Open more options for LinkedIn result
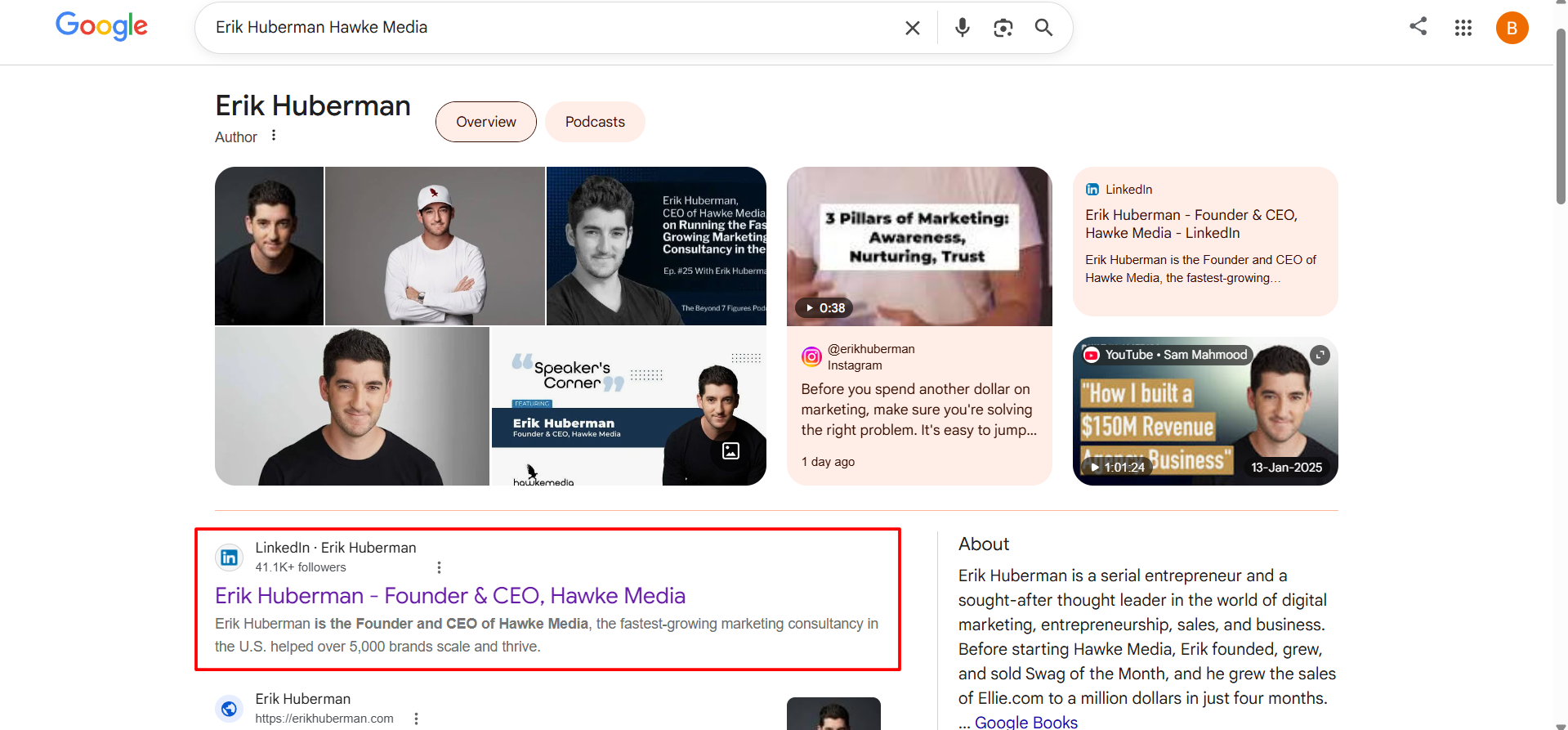1568x730 pixels. (x=439, y=567)
